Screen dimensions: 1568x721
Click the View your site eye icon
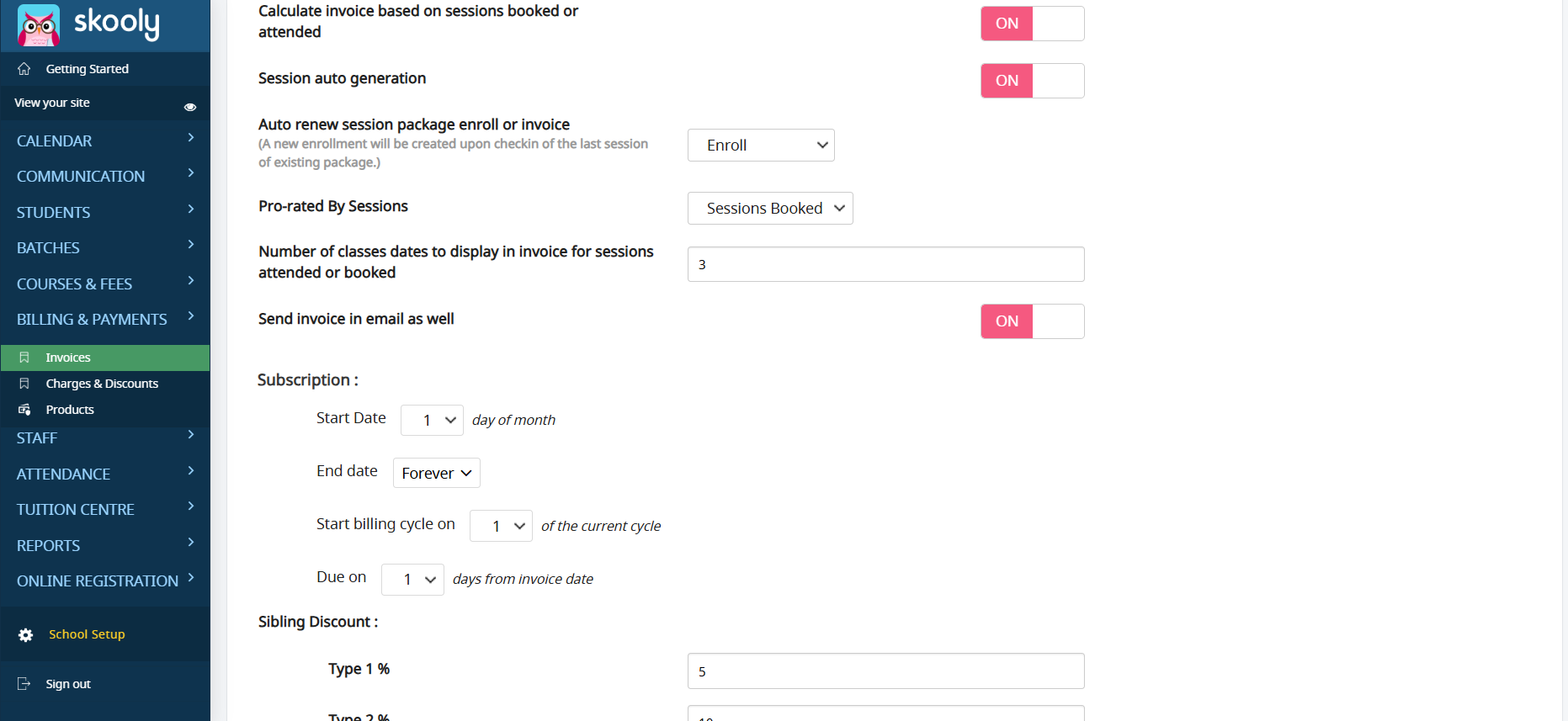190,107
